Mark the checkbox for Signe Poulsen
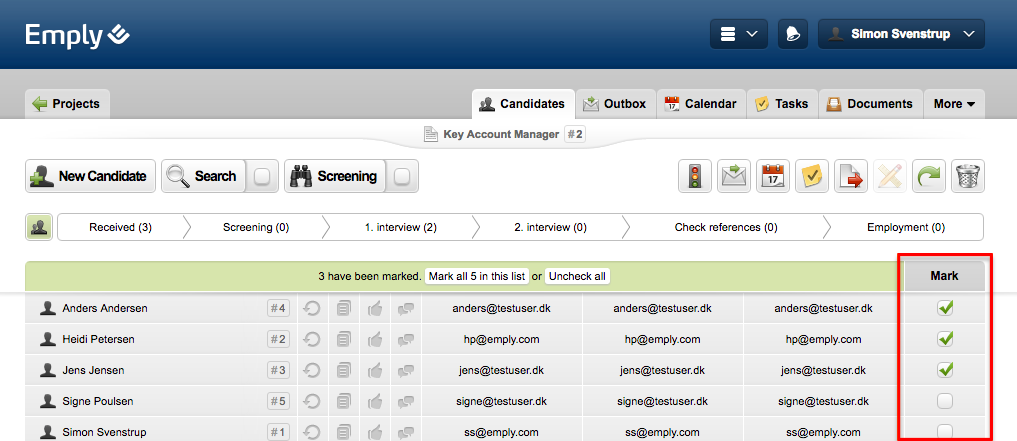1017x441 pixels. 945,401
